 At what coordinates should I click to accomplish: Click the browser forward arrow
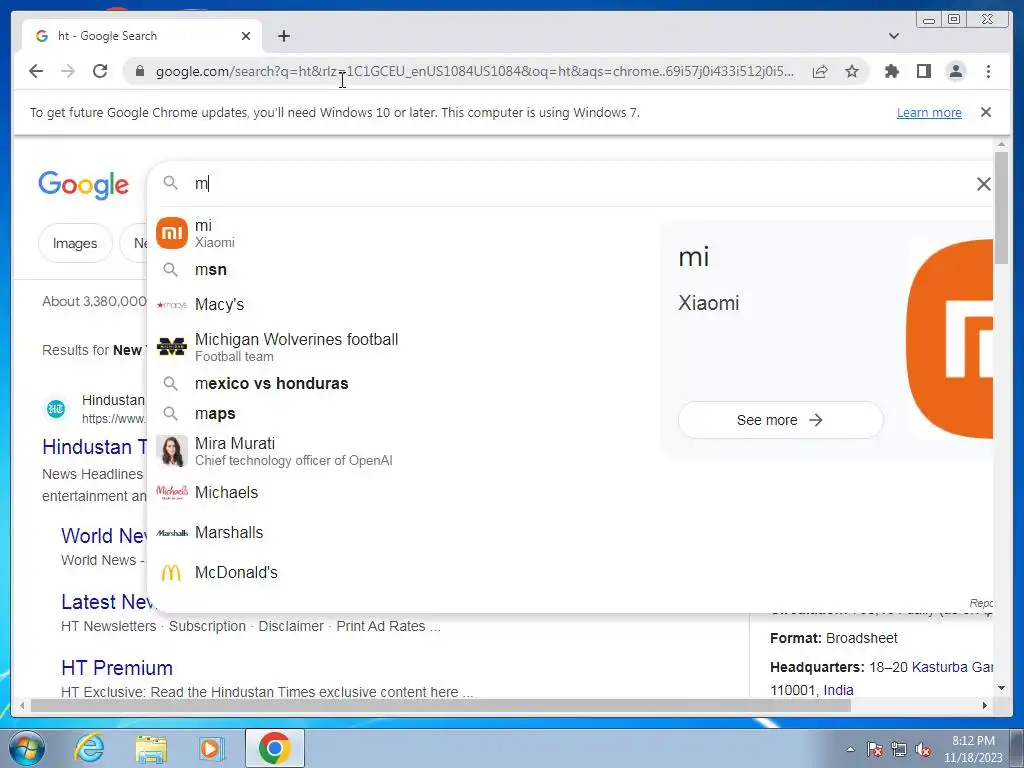pos(68,71)
